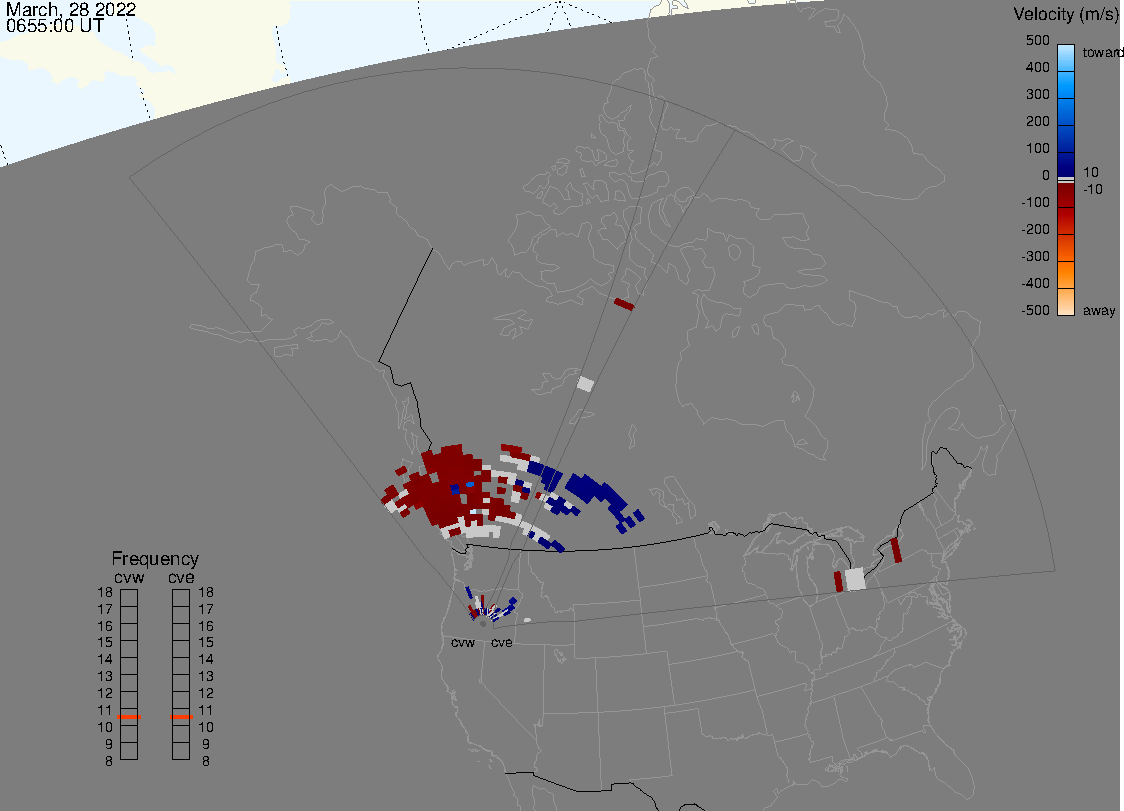Click the light grey box near the Great Lakes
The width and height of the screenshot is (1124, 811).
[x=854, y=579]
